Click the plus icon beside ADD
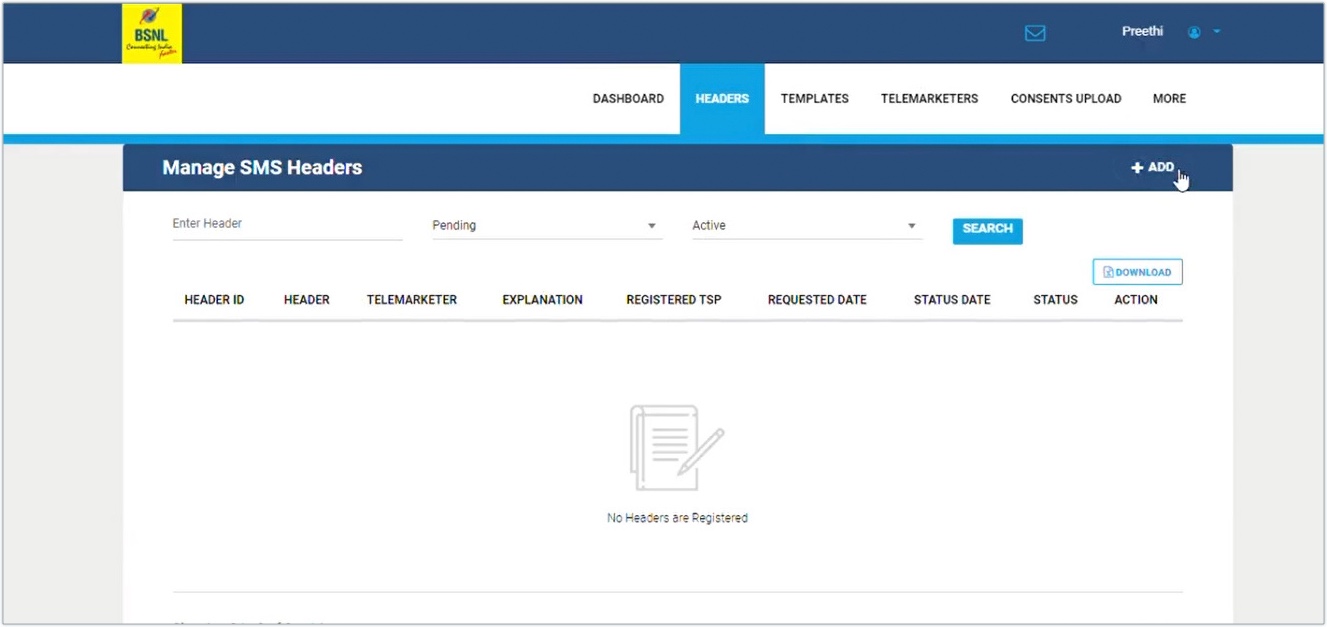 point(1135,167)
